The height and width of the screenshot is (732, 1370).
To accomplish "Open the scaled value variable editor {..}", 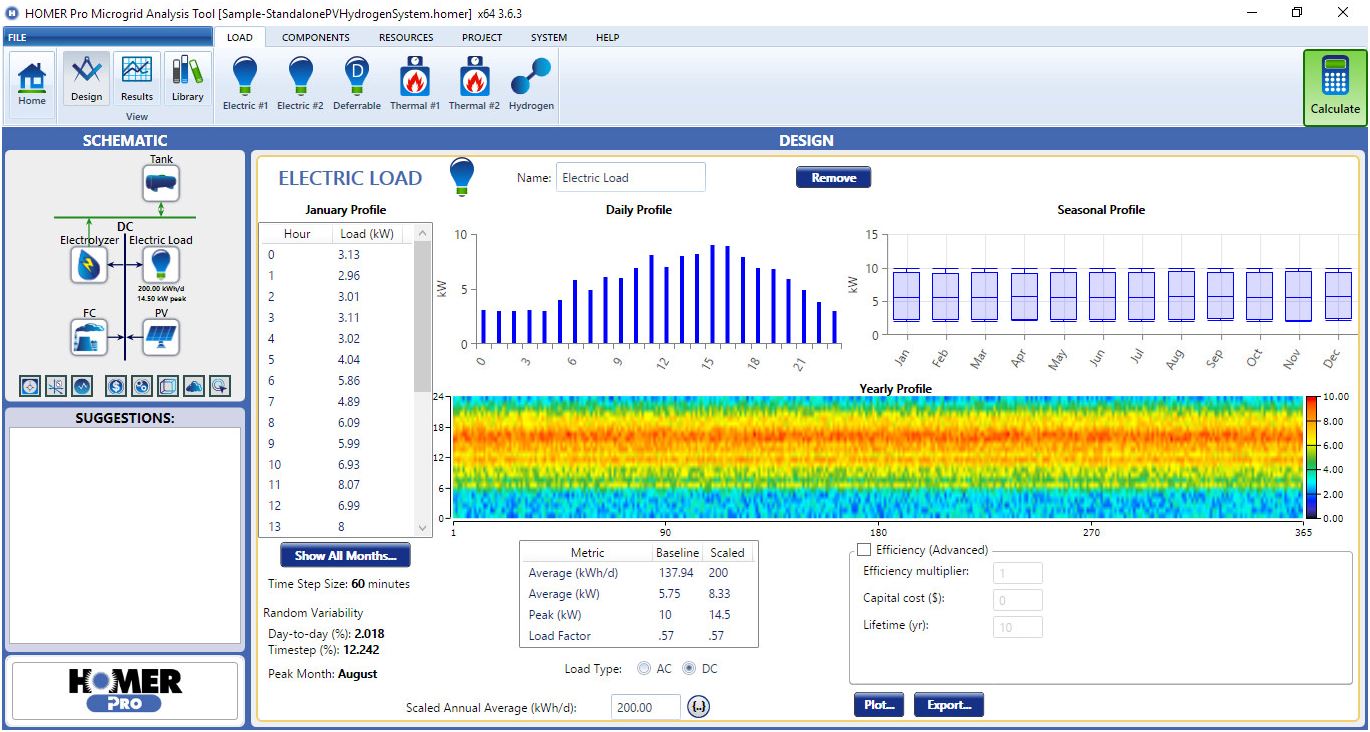I will pos(700,707).
